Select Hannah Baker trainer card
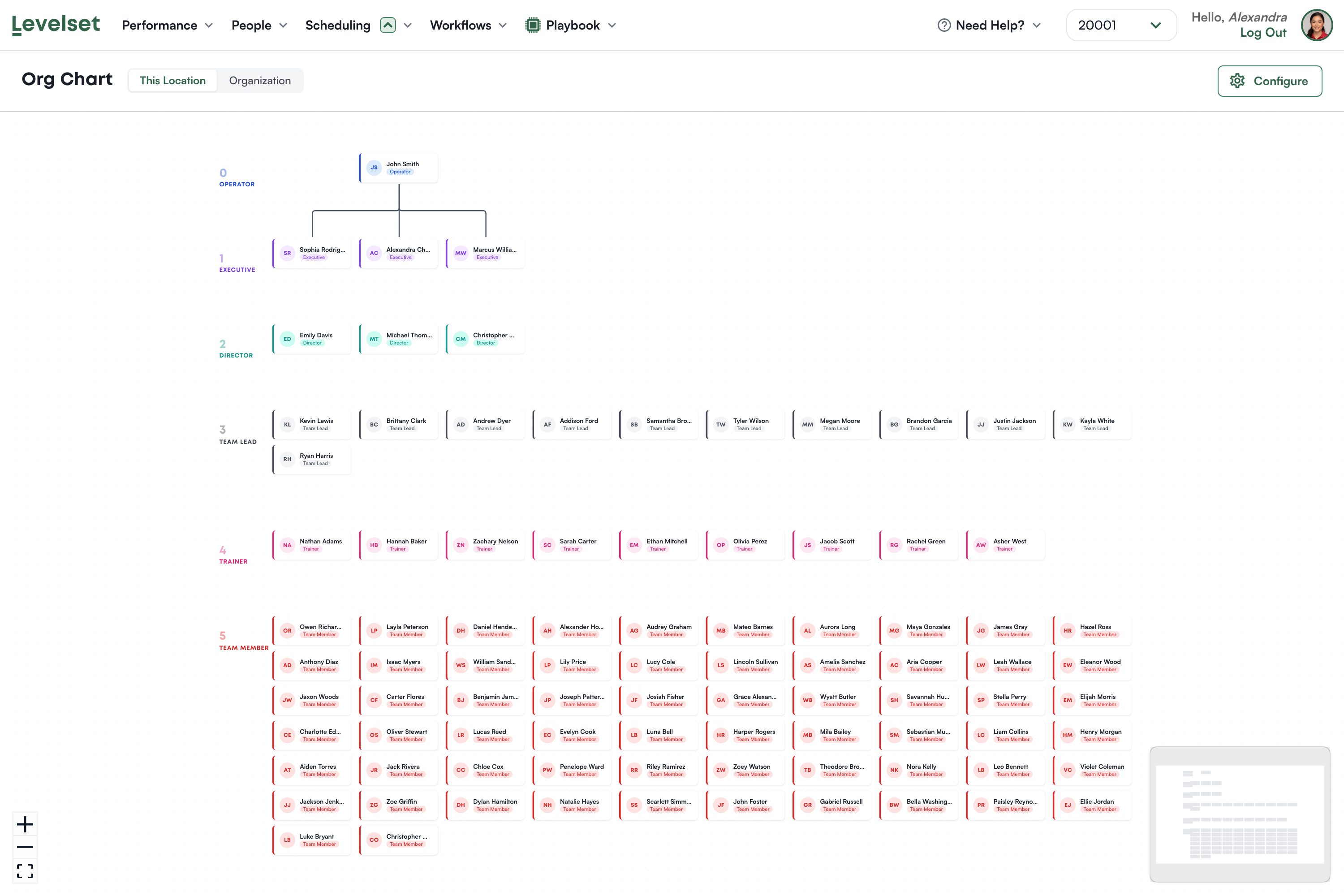Screen dimensions: 1344x896 coord(398,545)
